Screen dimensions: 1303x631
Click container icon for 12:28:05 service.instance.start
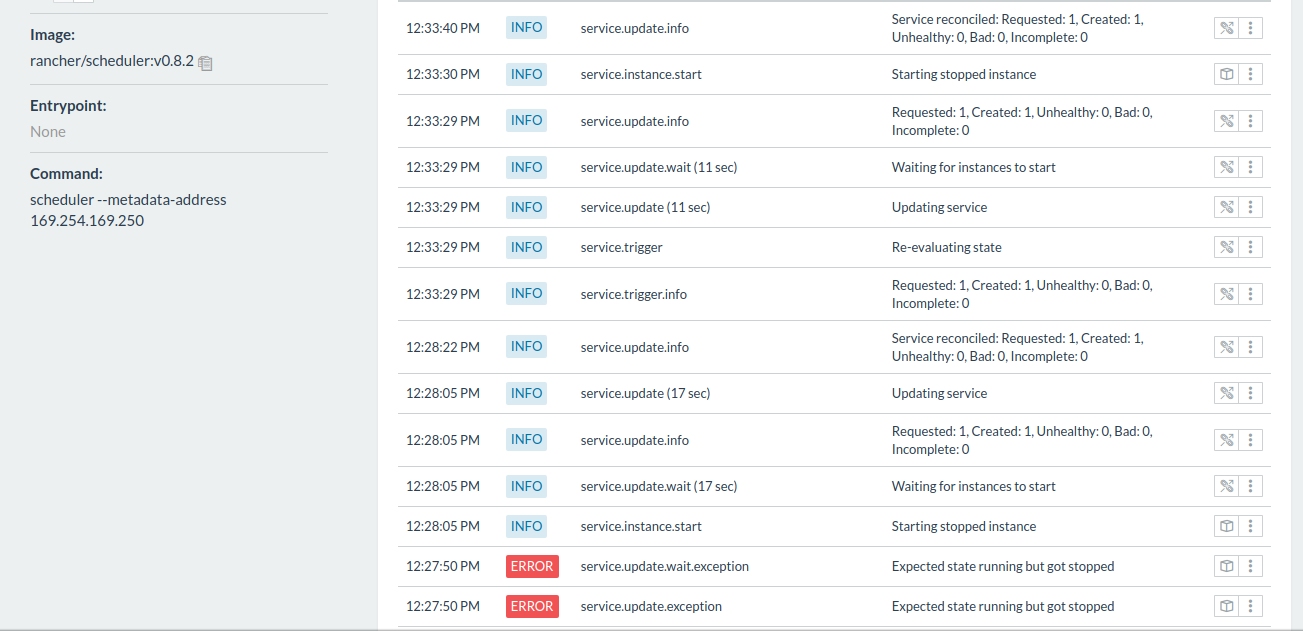click(x=1226, y=526)
